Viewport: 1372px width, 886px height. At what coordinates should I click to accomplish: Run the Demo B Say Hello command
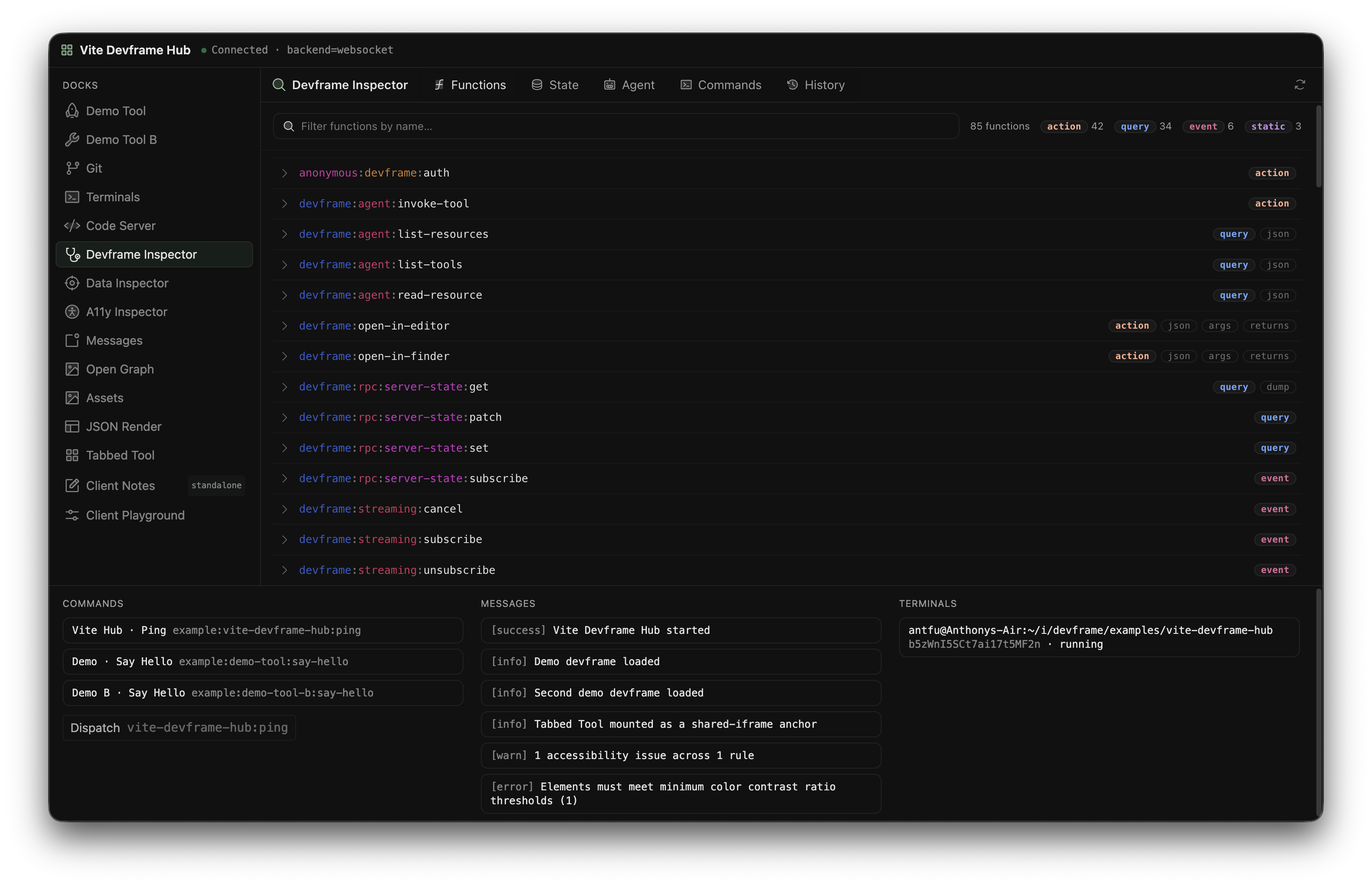coord(262,693)
